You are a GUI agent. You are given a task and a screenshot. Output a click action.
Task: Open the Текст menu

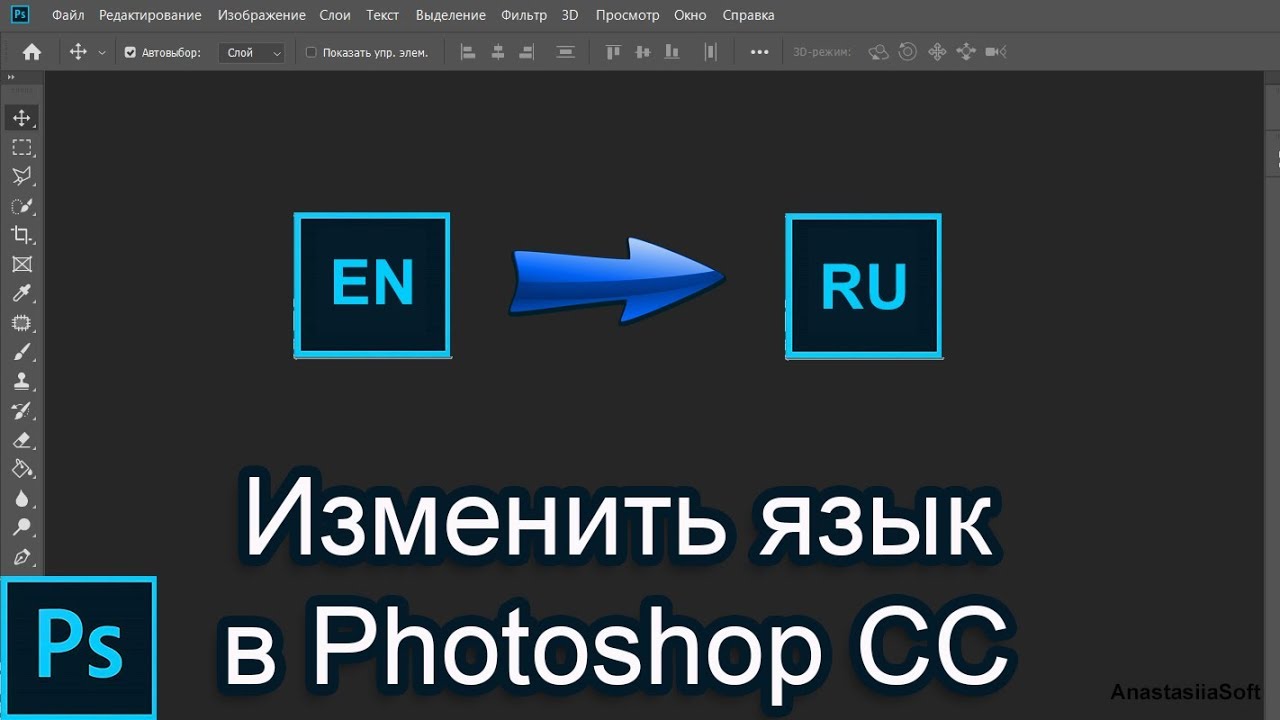point(383,15)
